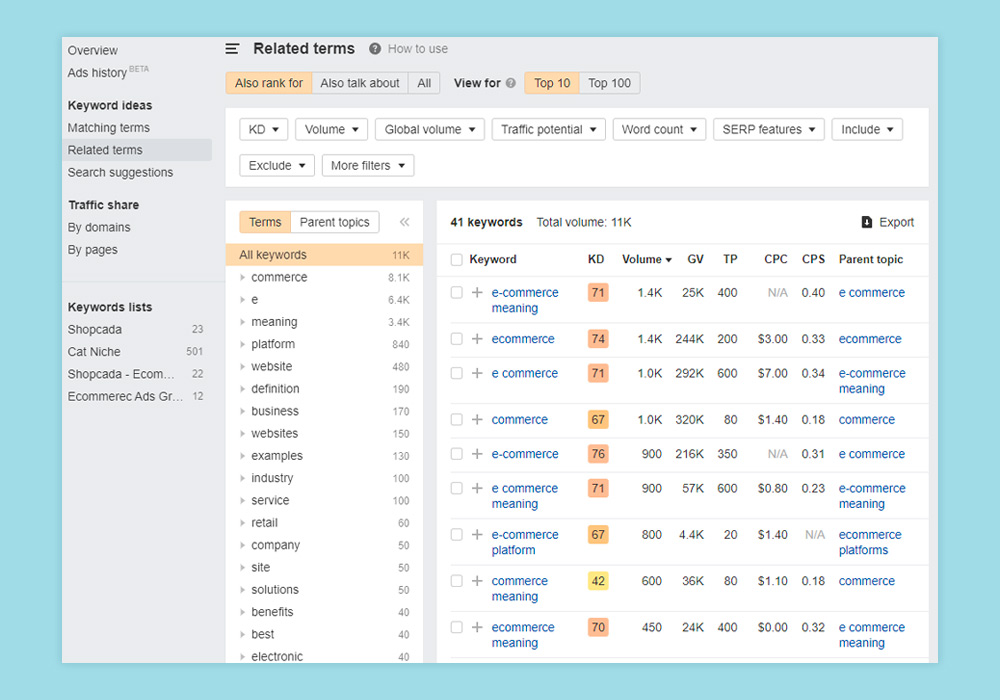The image size is (1000, 700).
Task: Select the Terms tab
Action: coord(265,222)
